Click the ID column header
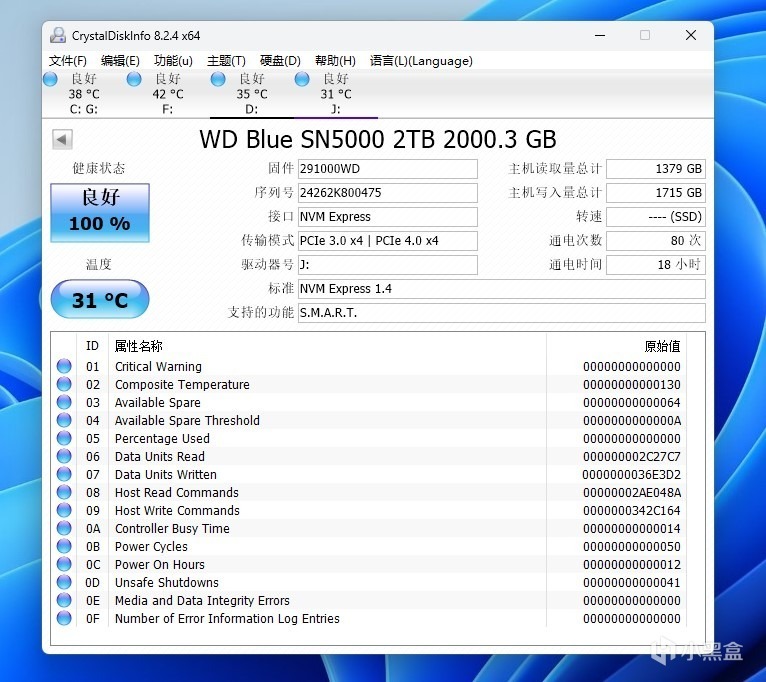The height and width of the screenshot is (682, 766). (92, 346)
